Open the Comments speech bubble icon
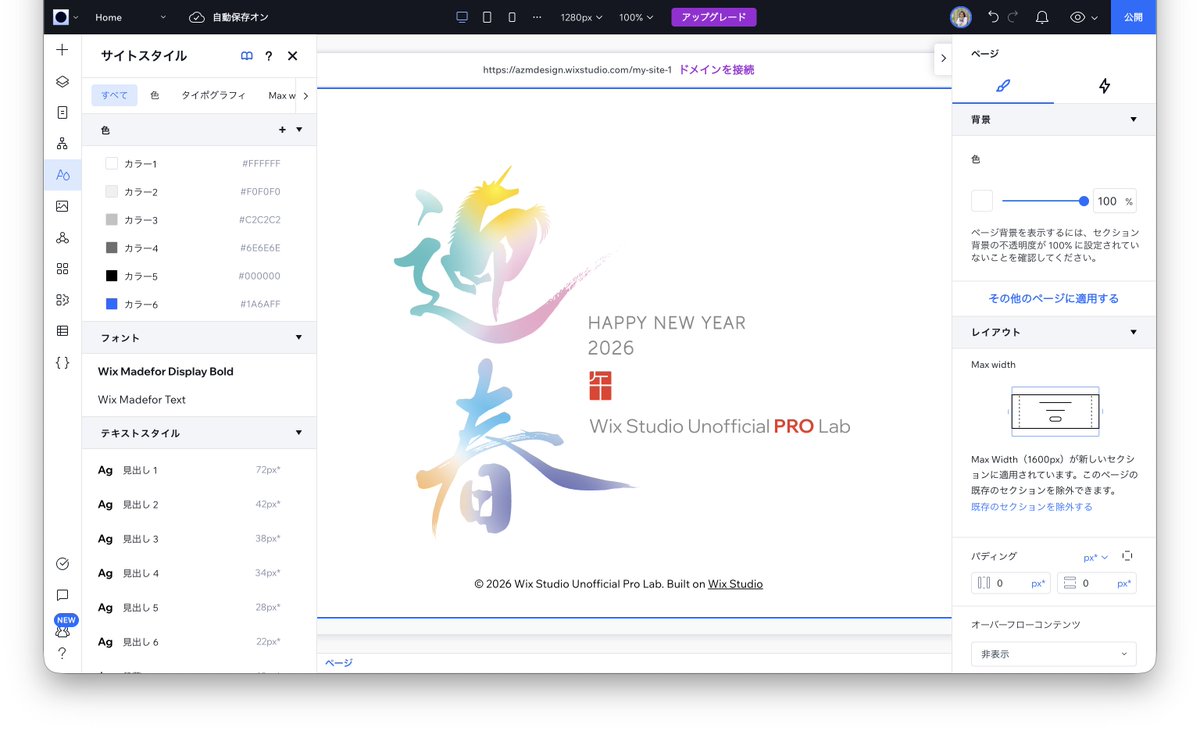The image size is (1200, 731). tap(62, 595)
